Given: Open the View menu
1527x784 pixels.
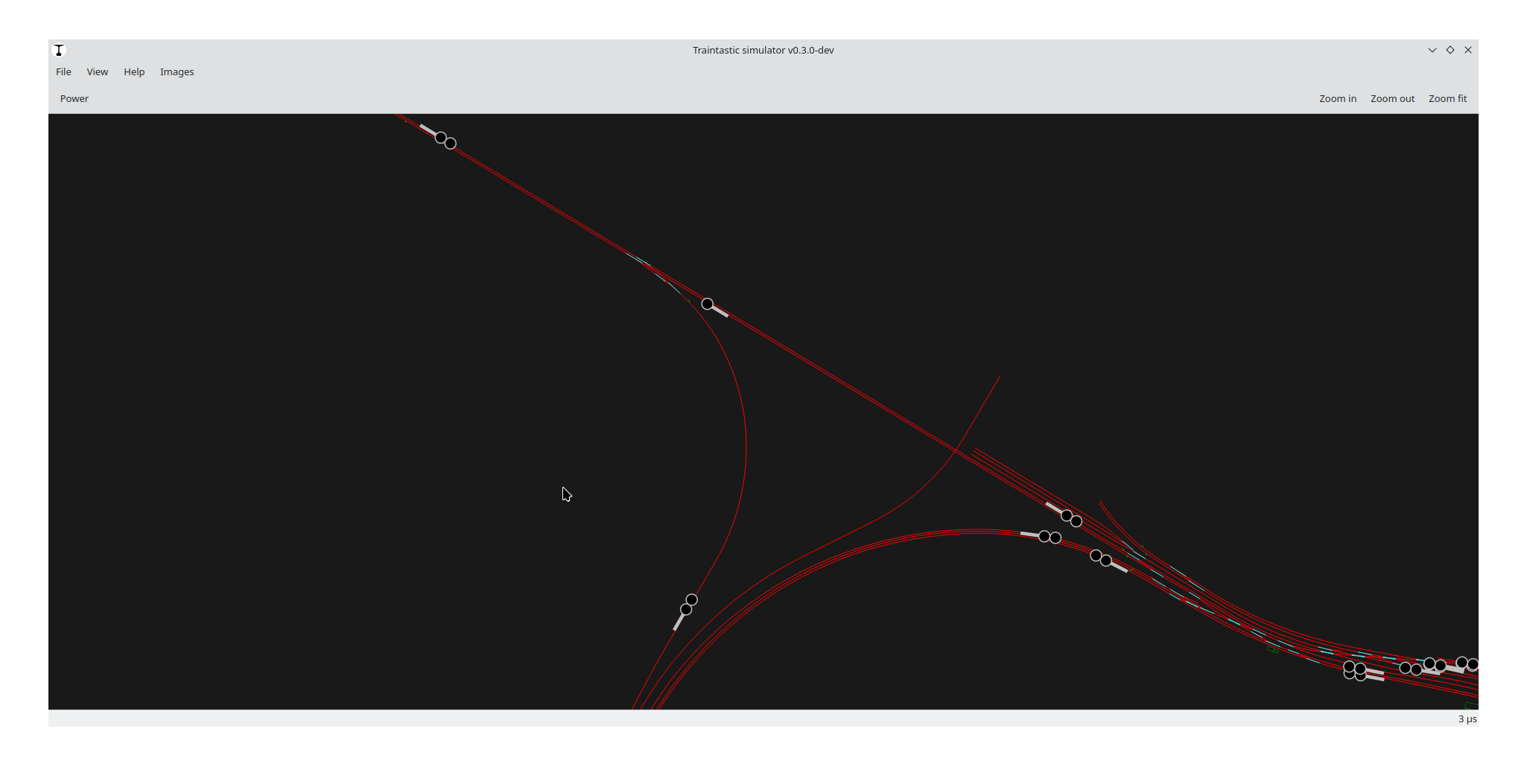Looking at the screenshot, I should [97, 71].
